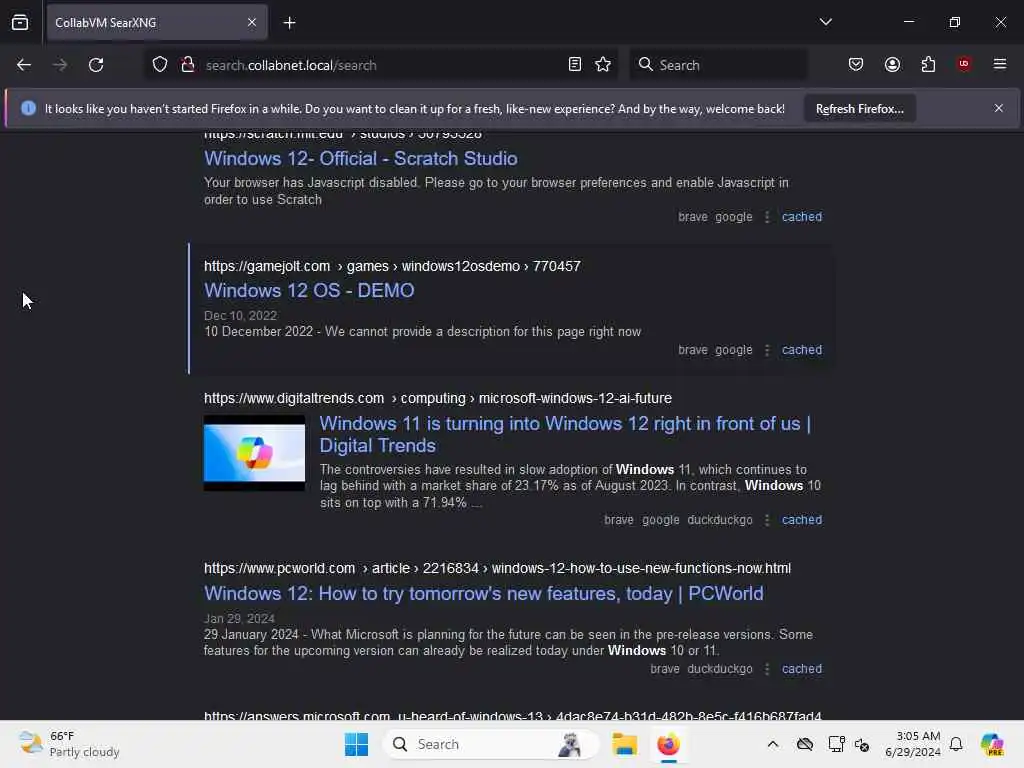This screenshot has width=1024, height=768.
Task: Click 'Dec 10, 2022' date text
Action: coord(240,315)
